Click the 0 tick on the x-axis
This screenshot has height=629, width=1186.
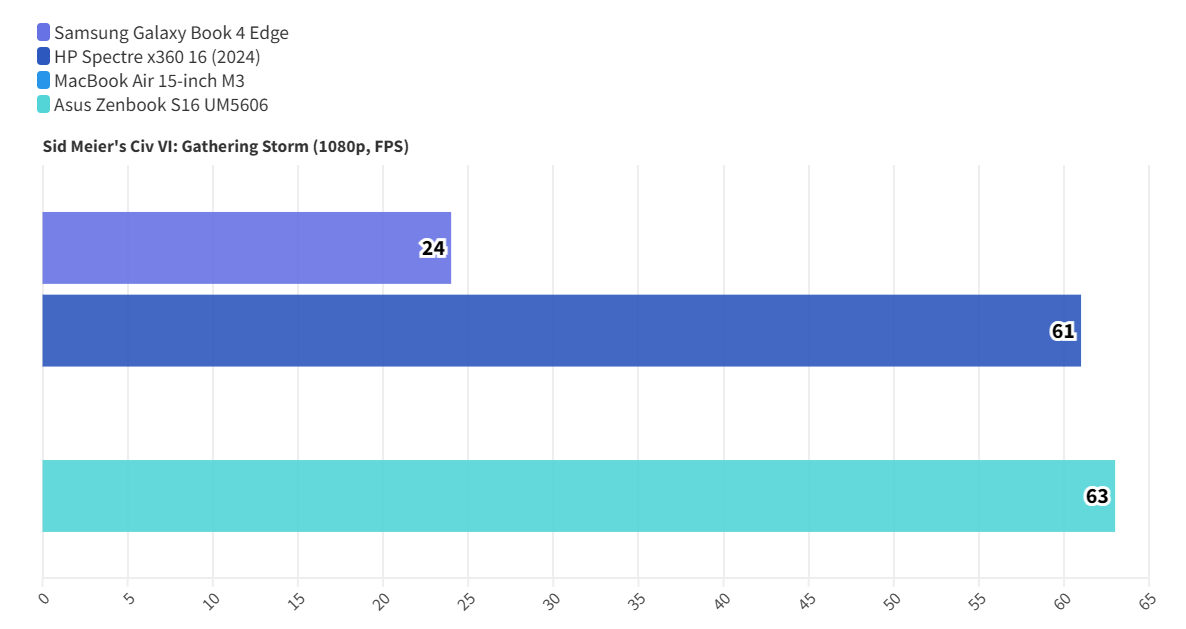coord(43,598)
